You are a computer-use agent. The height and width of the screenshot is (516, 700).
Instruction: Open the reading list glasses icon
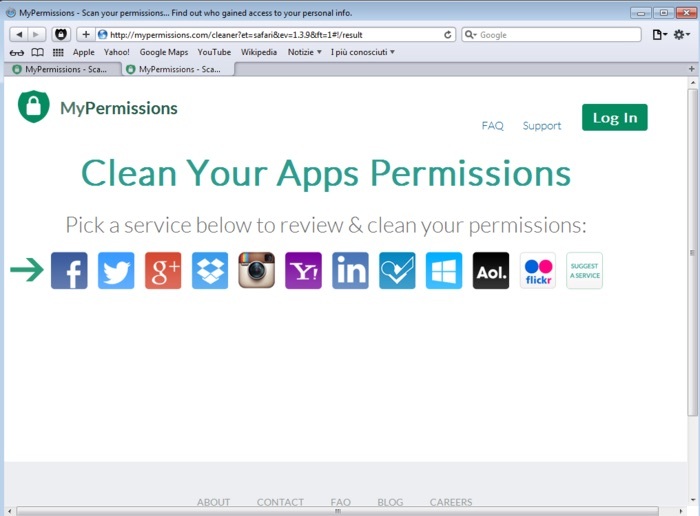pyautogui.click(x=17, y=53)
